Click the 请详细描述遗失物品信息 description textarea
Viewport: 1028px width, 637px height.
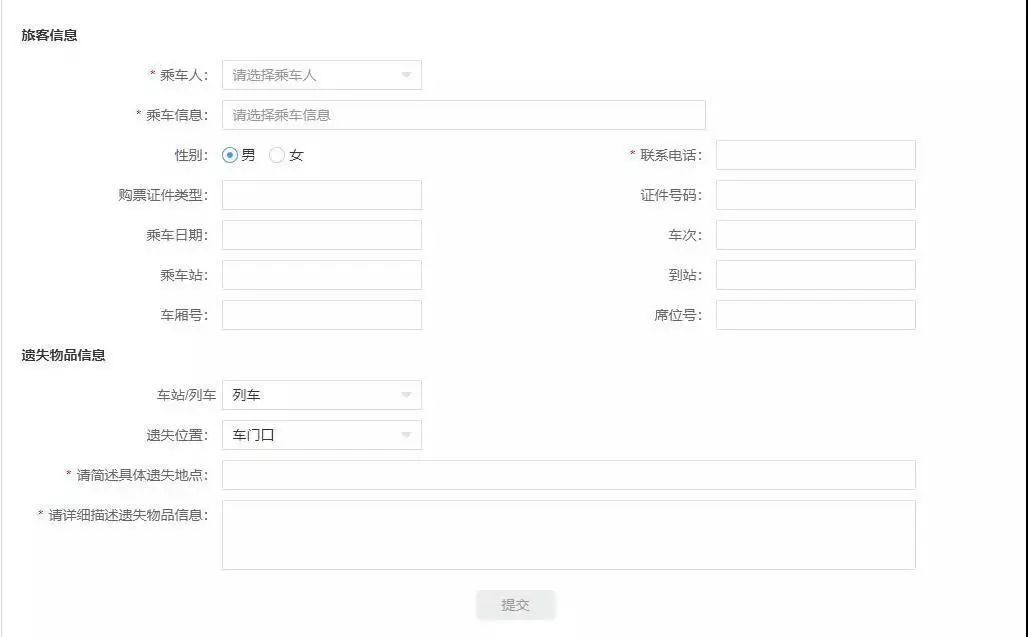(x=570, y=537)
